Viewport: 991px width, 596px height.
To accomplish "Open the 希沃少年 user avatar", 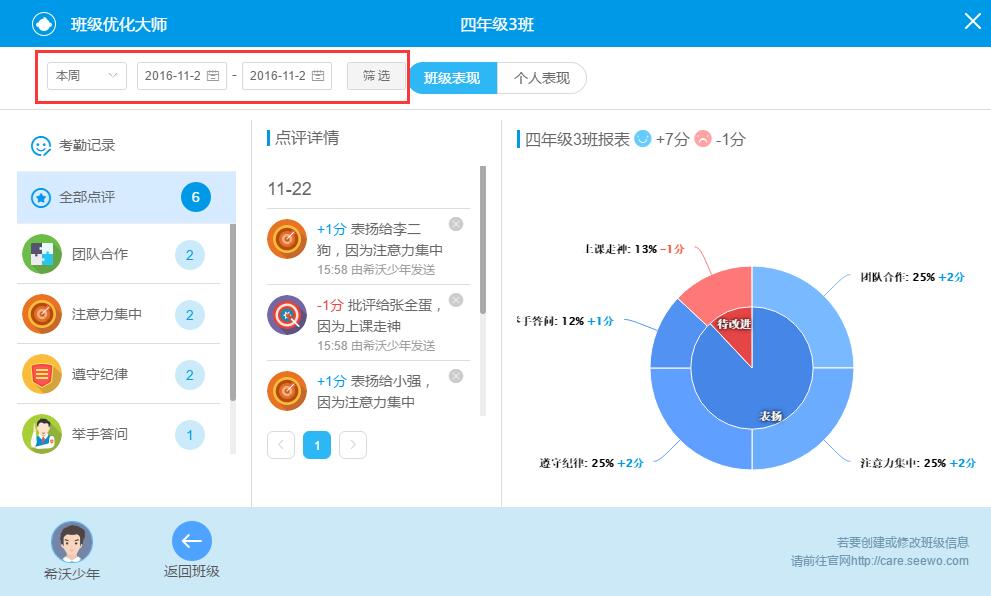I will (x=72, y=542).
